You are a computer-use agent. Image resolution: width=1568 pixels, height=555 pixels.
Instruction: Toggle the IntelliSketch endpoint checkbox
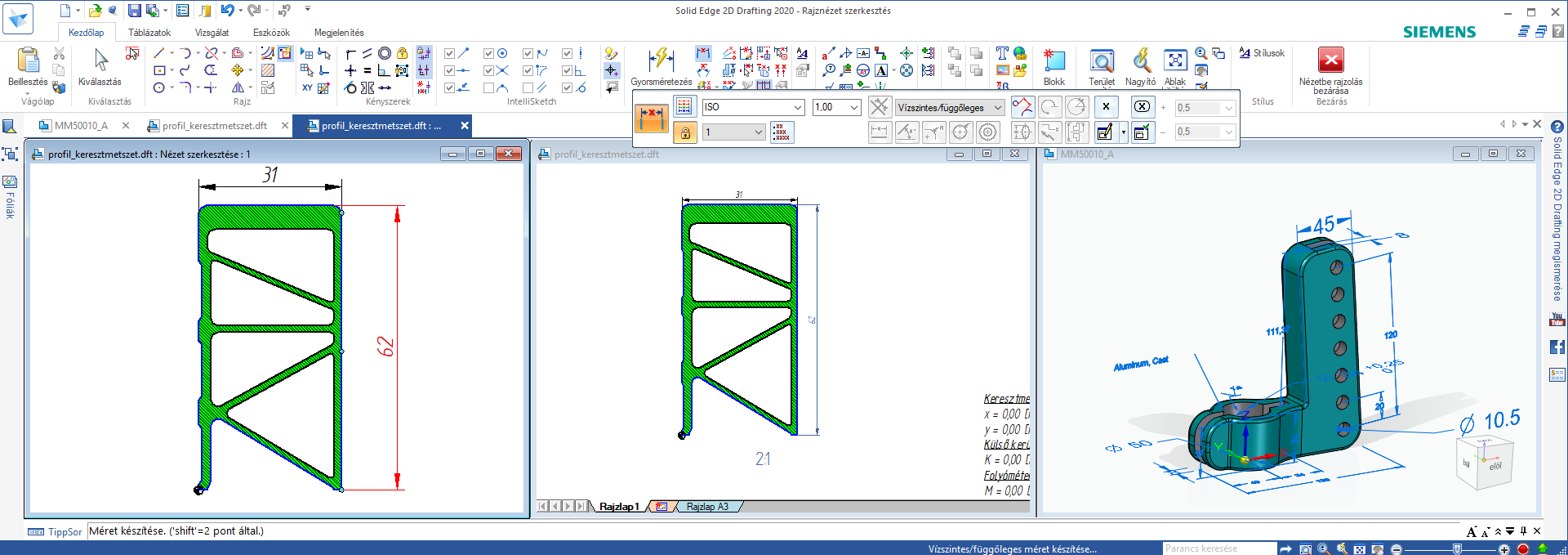[449, 53]
